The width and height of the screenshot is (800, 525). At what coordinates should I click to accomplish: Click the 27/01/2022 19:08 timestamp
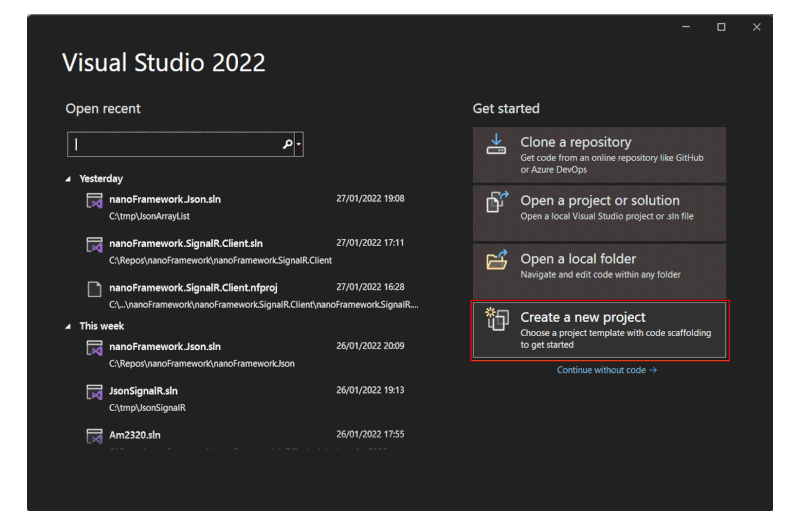(x=370, y=198)
